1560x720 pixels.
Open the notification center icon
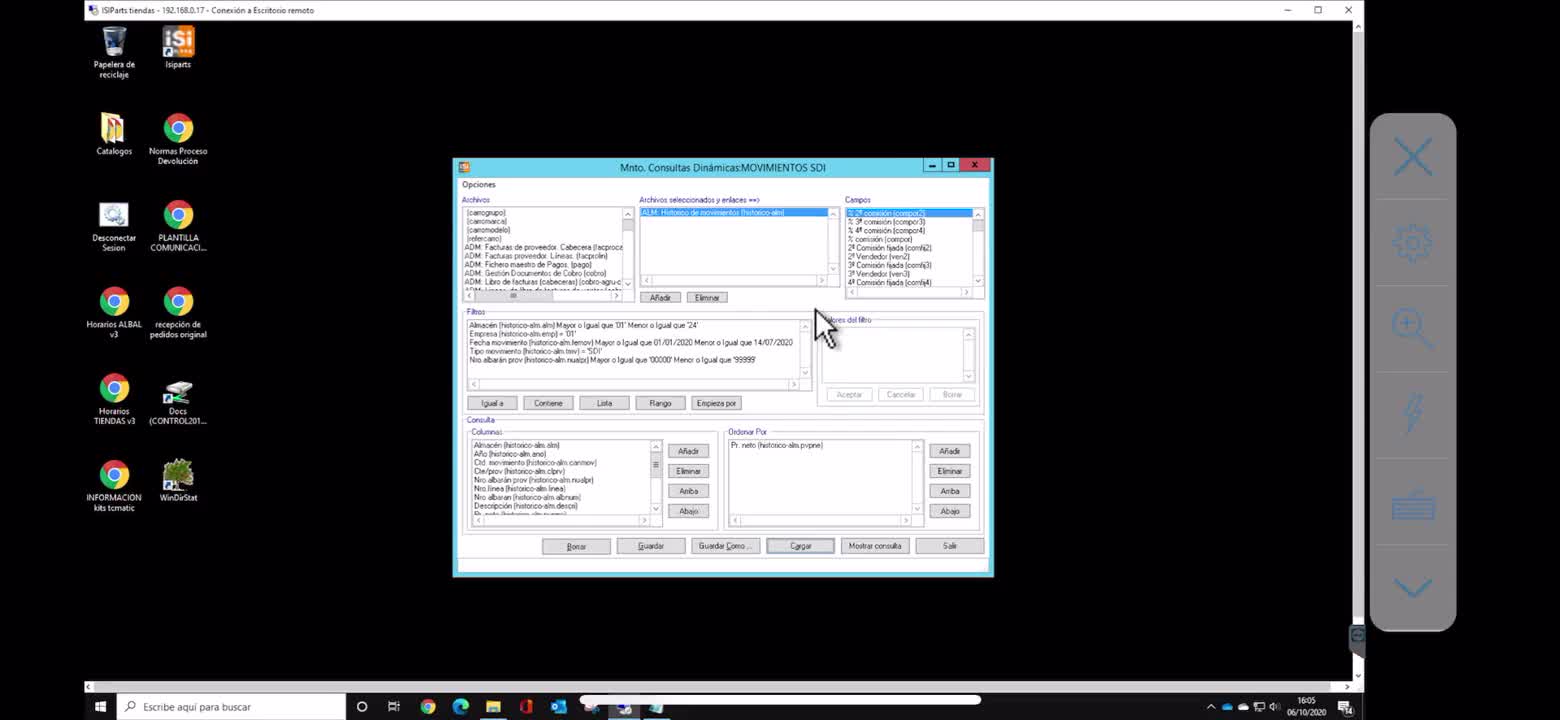1346,706
